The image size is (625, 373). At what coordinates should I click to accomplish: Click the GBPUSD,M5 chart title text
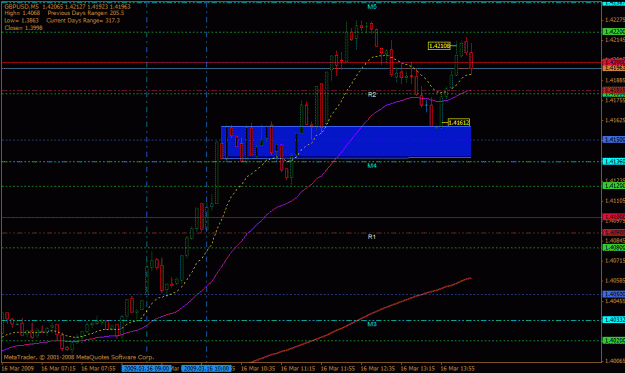coord(22,7)
